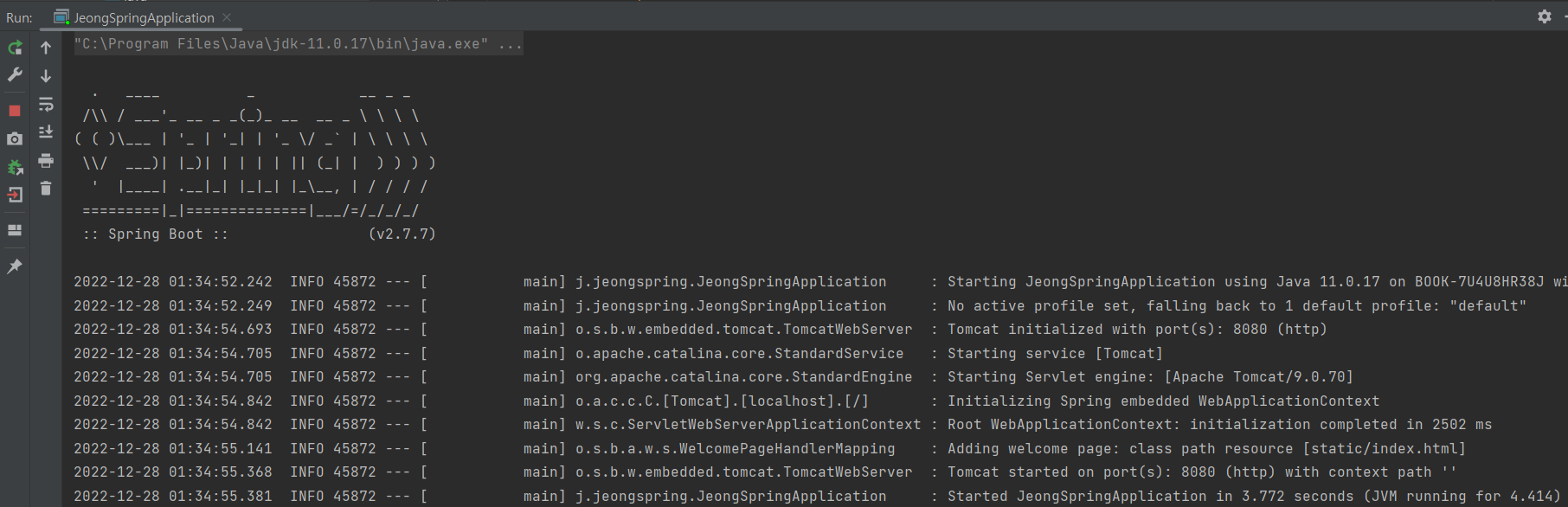This screenshot has height=507, width=1568.
Task: Open Run panel settings gear
Action: pyautogui.click(x=1545, y=16)
